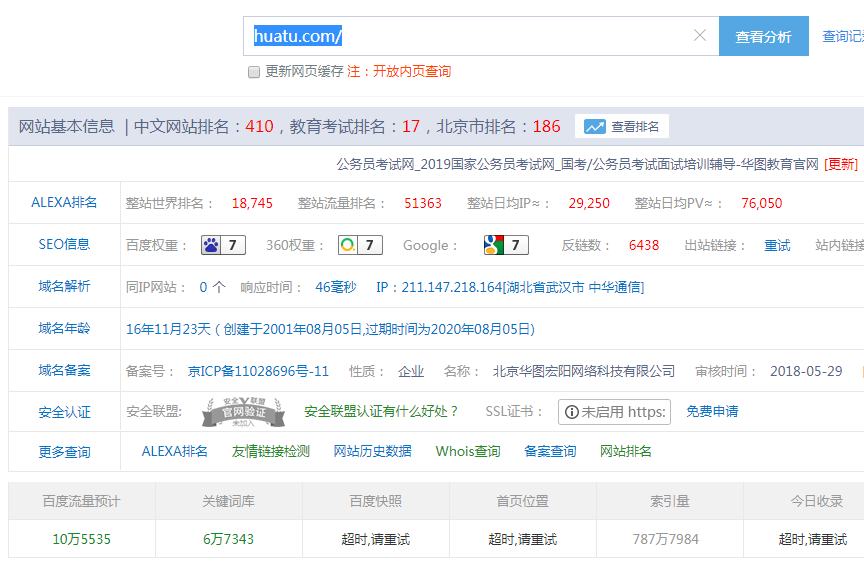Click the domain age 16年11月23天 text
The image size is (864, 564).
(x=168, y=329)
